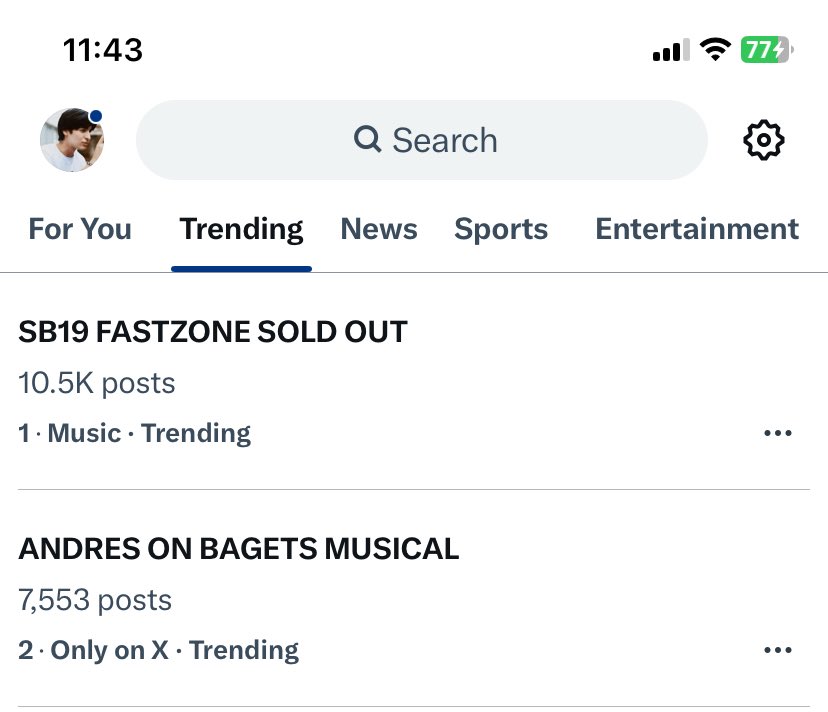828x712 pixels.
Task: Tap the profile avatar picture
Action: point(71,141)
